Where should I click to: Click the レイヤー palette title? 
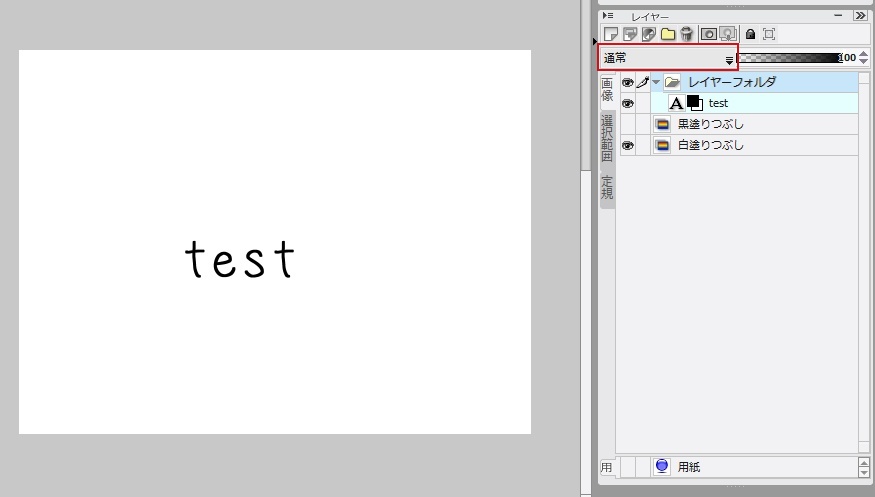click(x=650, y=17)
